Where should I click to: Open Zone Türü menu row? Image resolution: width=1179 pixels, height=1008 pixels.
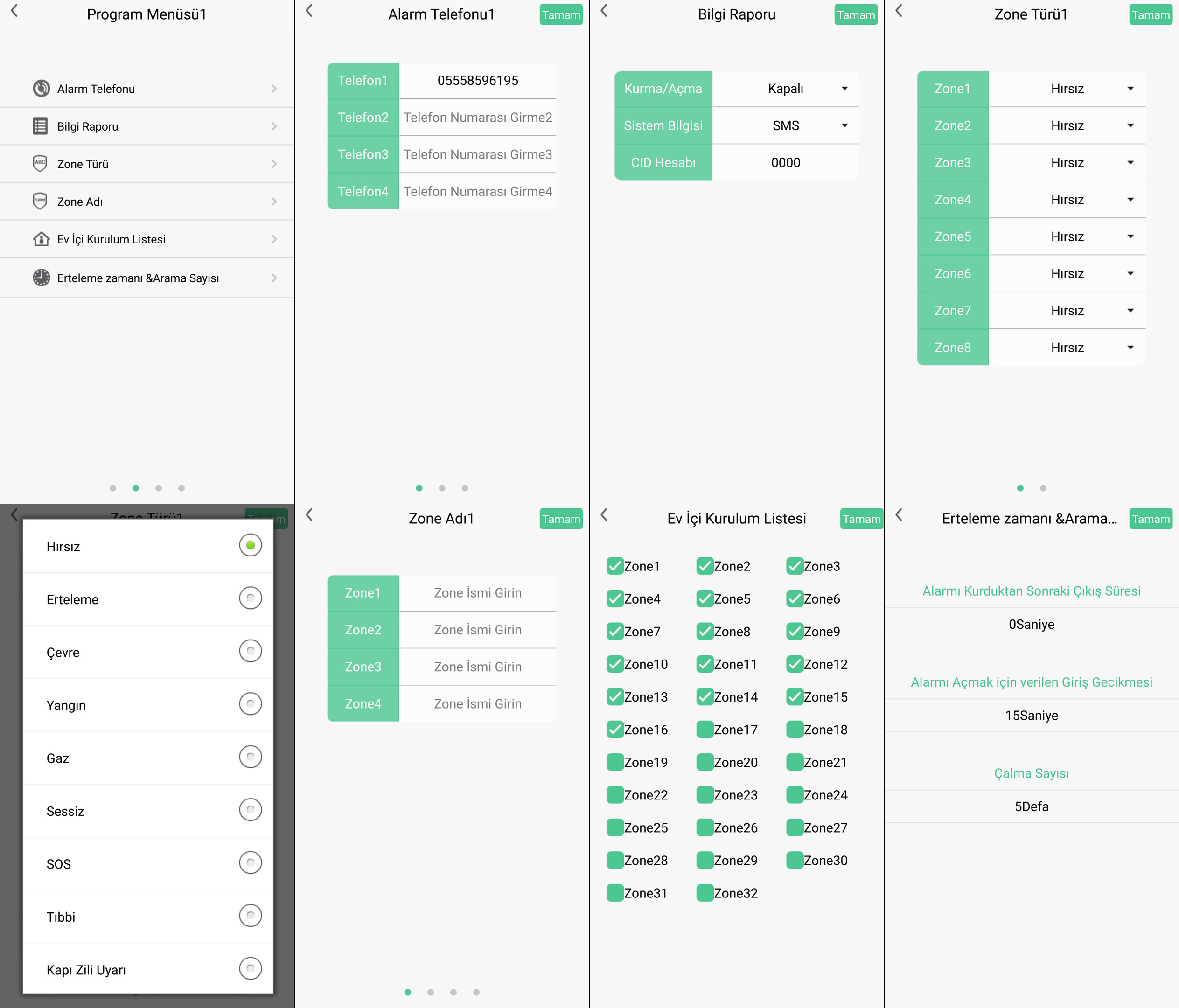147,164
